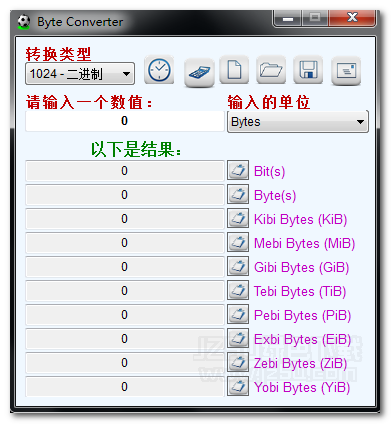Close the Byte Converter window
The height and width of the screenshot is (424, 391).
(352, 18)
